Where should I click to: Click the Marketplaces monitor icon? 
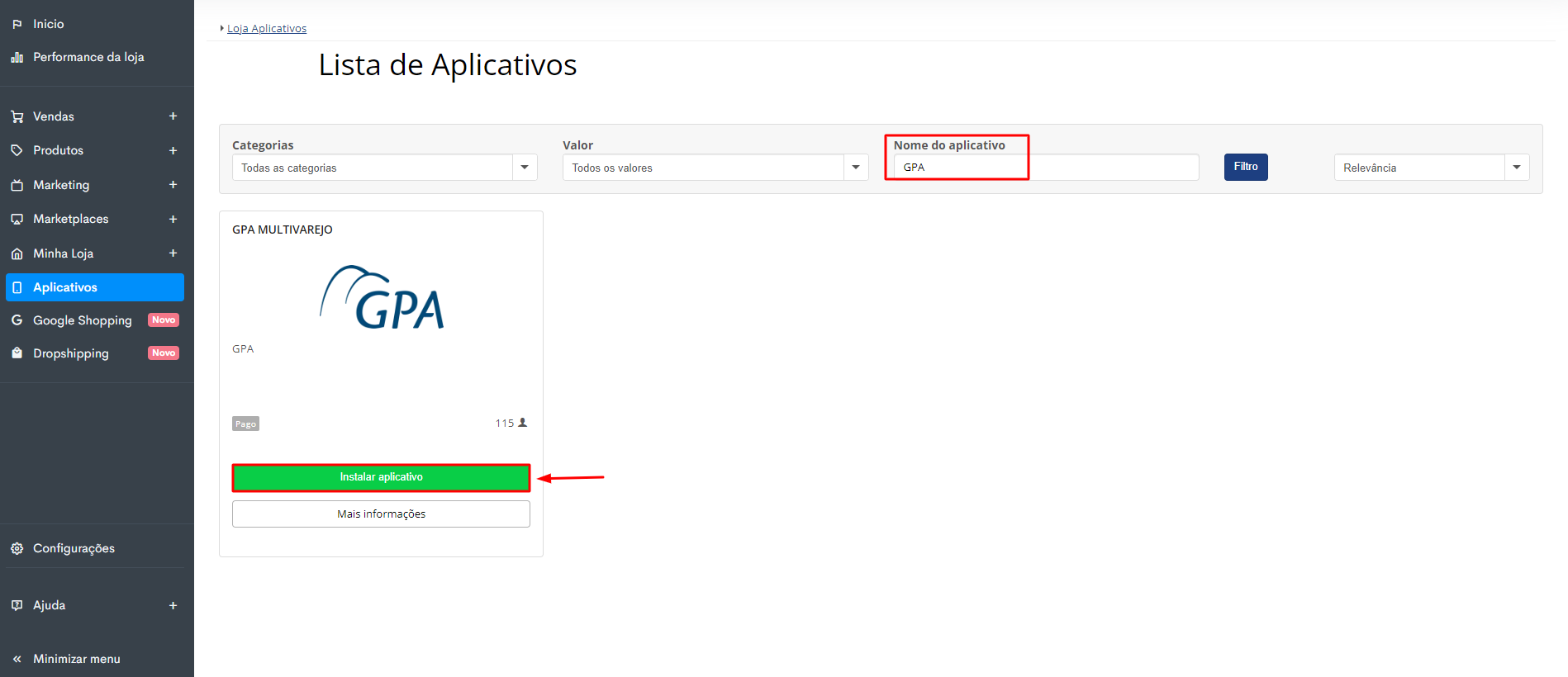click(x=17, y=219)
